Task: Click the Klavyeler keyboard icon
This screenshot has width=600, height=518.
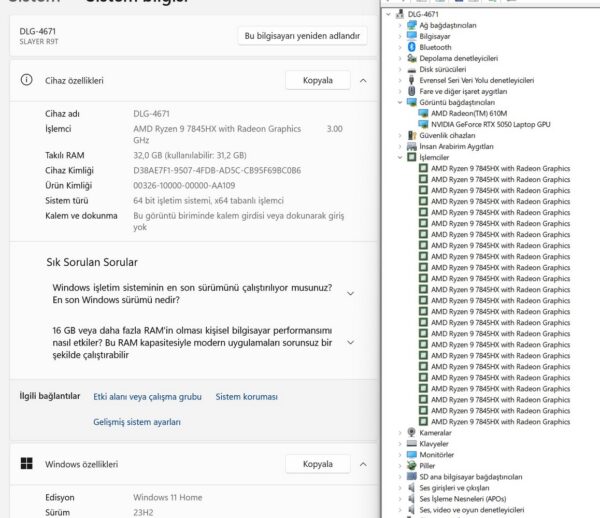Action: pyautogui.click(x=411, y=443)
